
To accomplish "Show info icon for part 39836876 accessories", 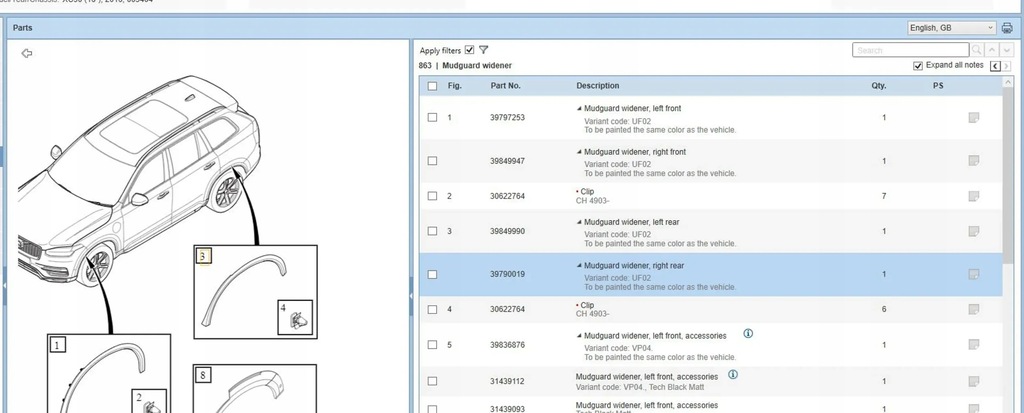I will tap(748, 333).
